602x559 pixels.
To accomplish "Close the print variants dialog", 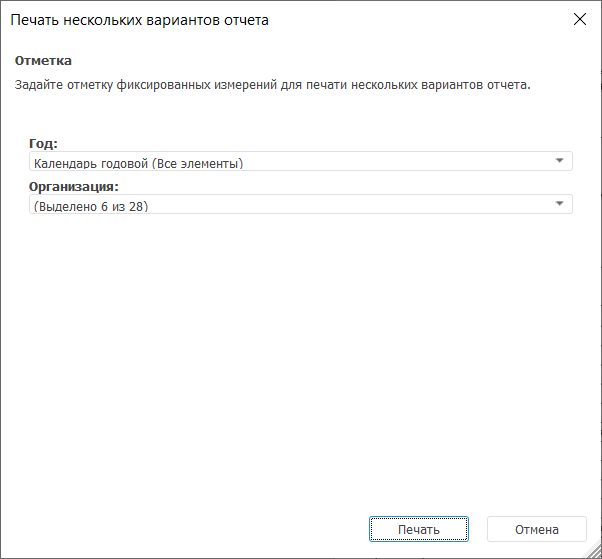I will [578, 19].
